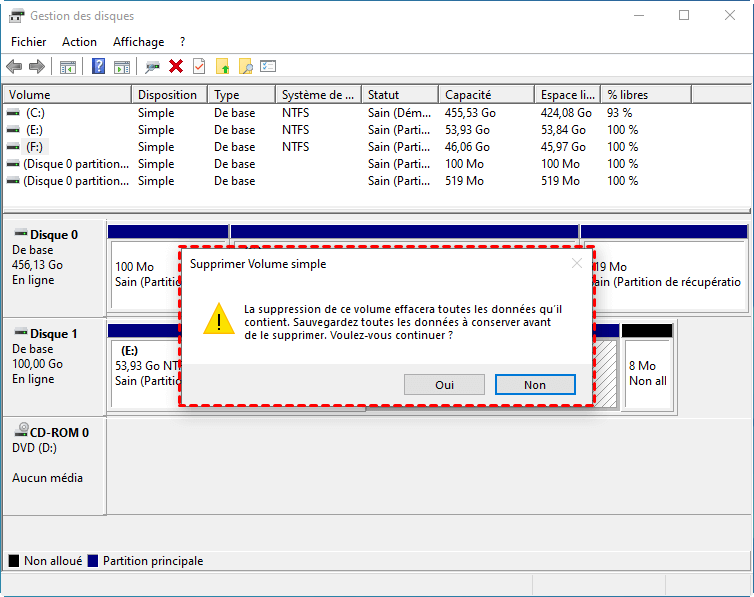Click the 53,84 Go free space cell

coord(563,130)
